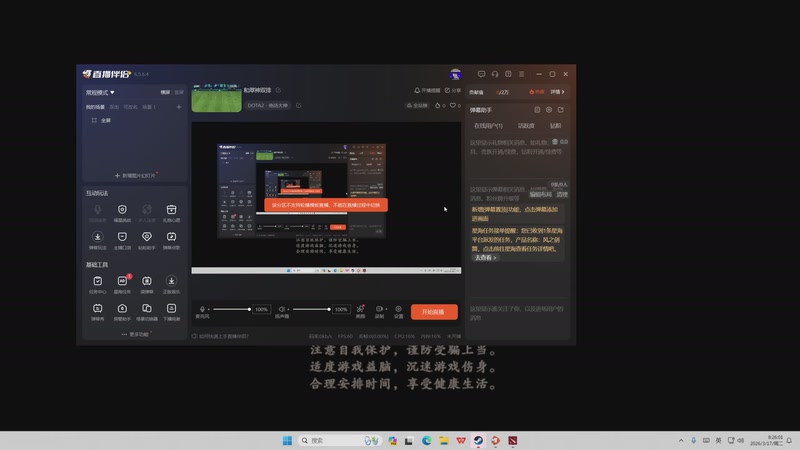
Task: Open the 任务中心 clipboard icon
Action: [x=97, y=281]
